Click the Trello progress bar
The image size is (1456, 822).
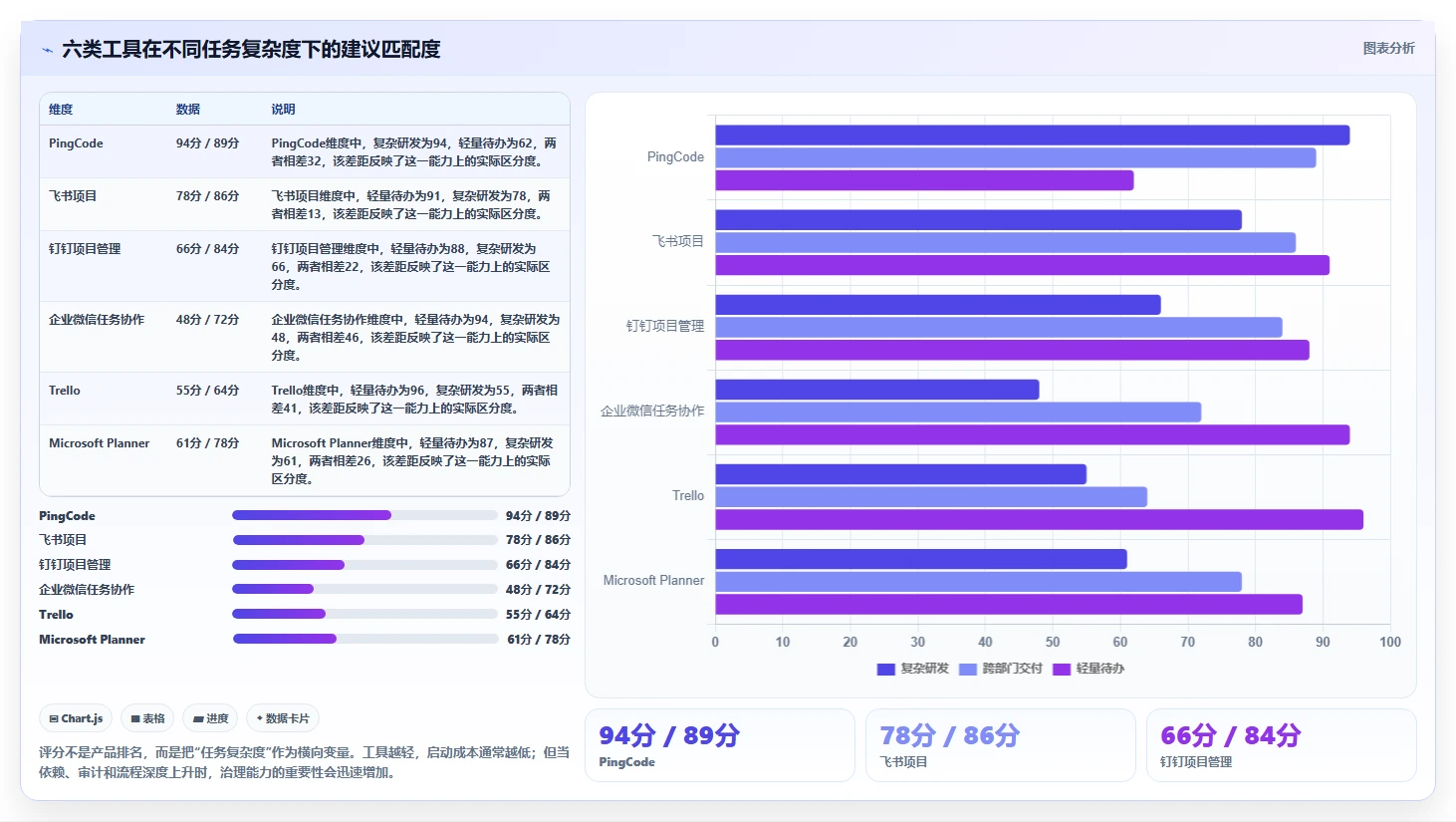click(x=364, y=614)
